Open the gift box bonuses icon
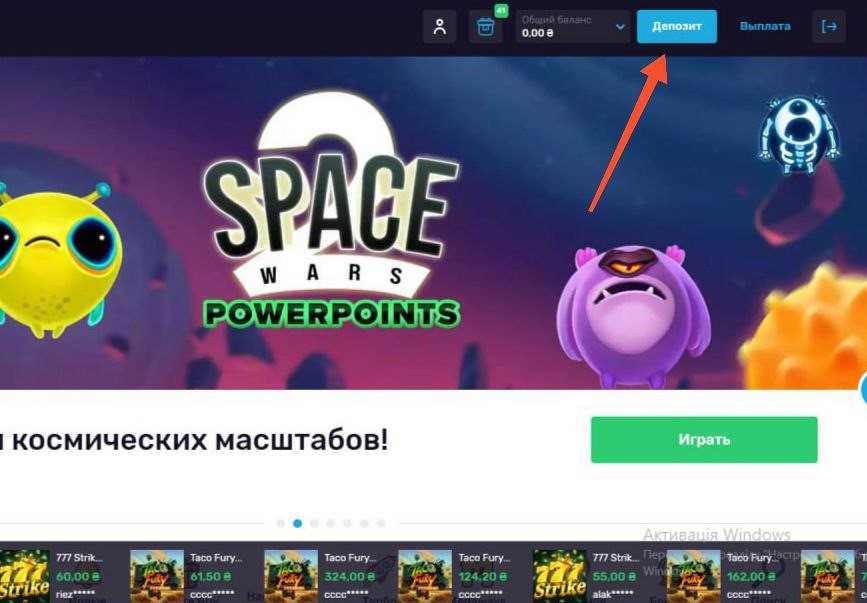The image size is (867, 603). pyautogui.click(x=485, y=27)
